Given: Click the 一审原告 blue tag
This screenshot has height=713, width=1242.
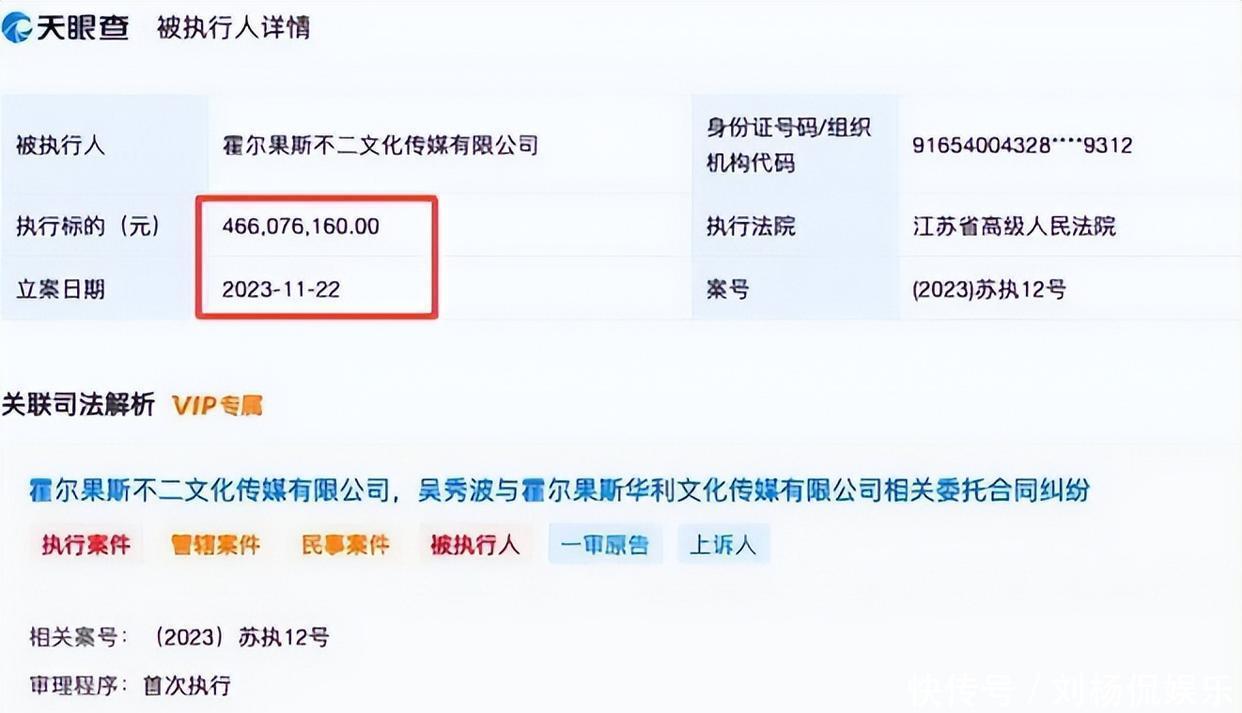Looking at the screenshot, I should pyautogui.click(x=605, y=545).
